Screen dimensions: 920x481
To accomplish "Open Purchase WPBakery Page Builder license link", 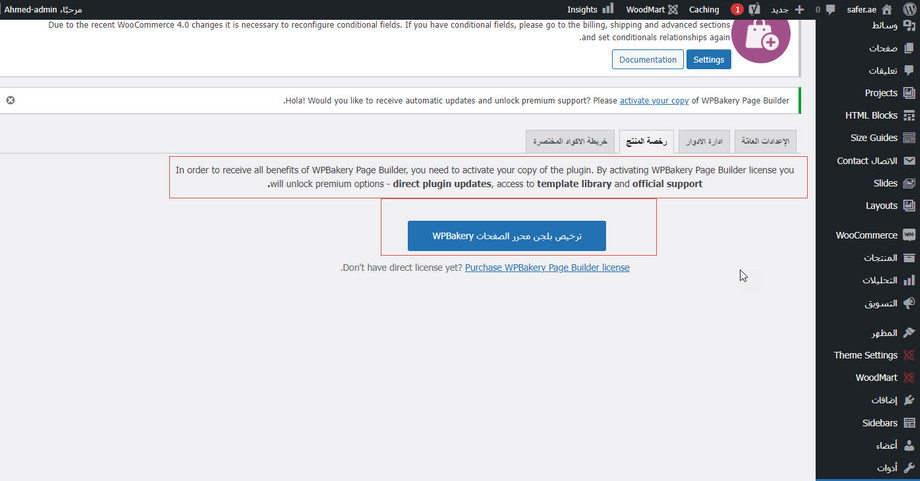I will coord(547,267).
